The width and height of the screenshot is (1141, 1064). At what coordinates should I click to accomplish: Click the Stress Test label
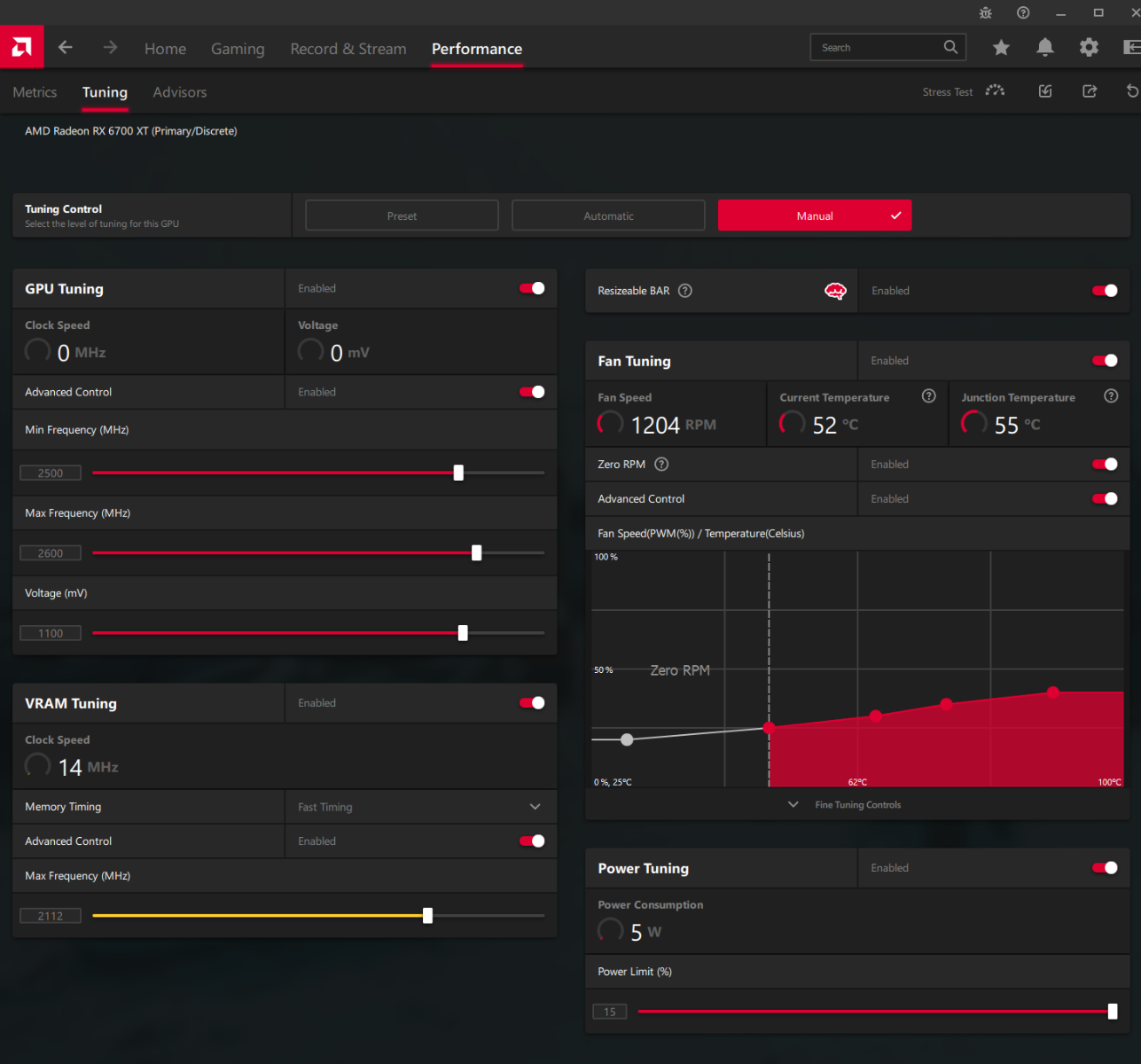pos(948,92)
